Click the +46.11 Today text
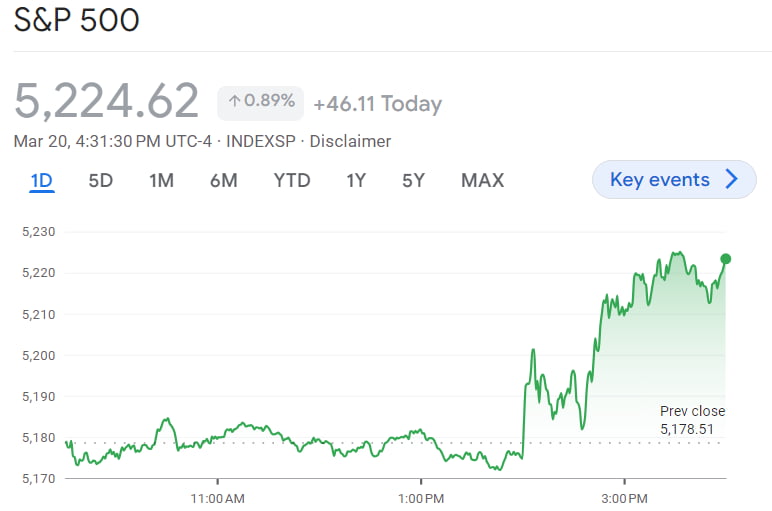 (378, 104)
